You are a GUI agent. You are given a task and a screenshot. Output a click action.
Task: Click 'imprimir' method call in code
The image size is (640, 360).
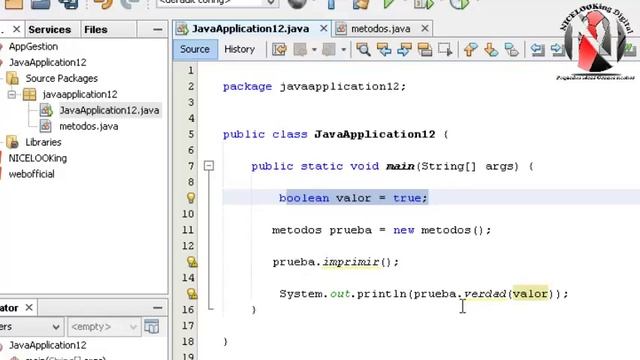click(x=351, y=262)
